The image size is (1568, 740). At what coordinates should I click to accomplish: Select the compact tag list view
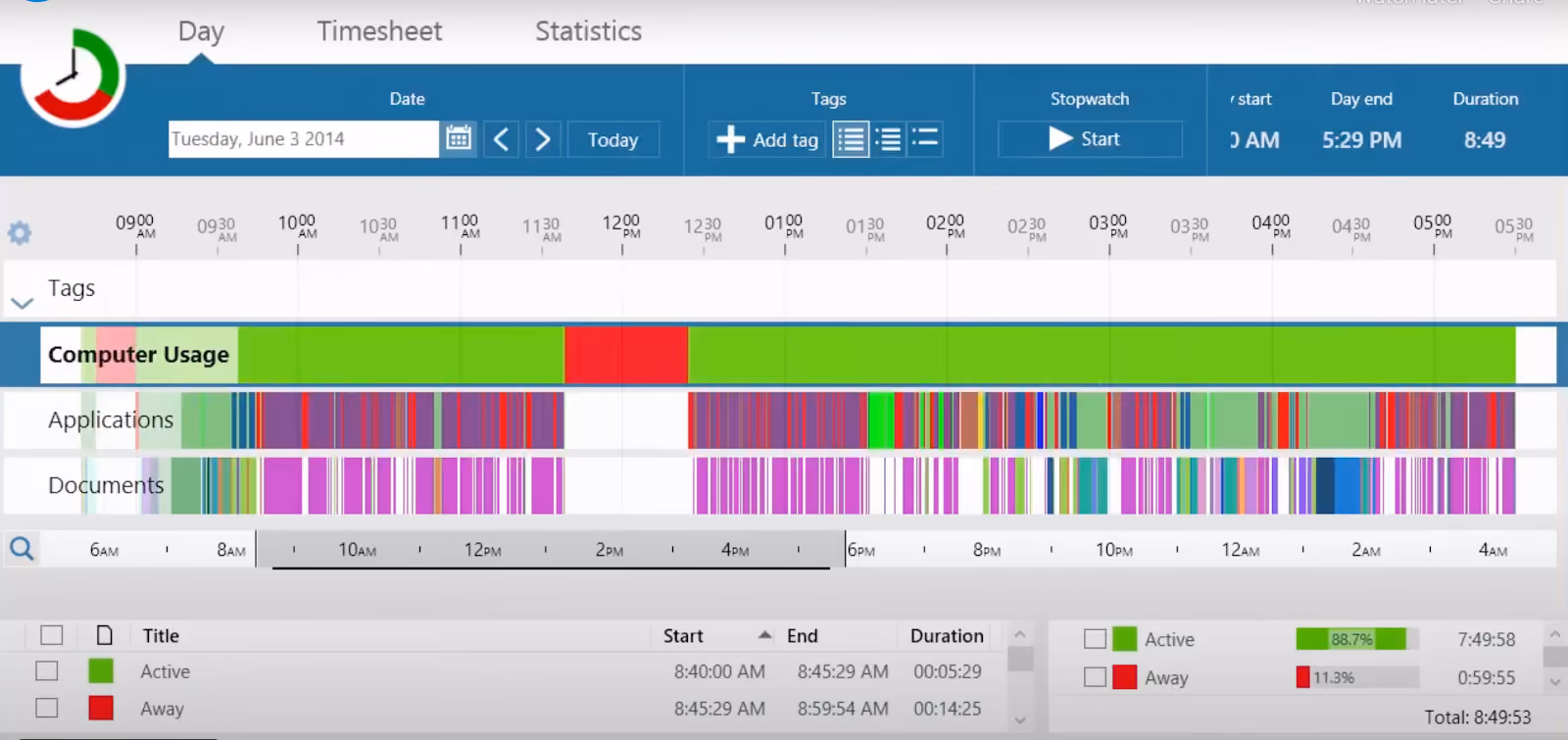pos(924,139)
